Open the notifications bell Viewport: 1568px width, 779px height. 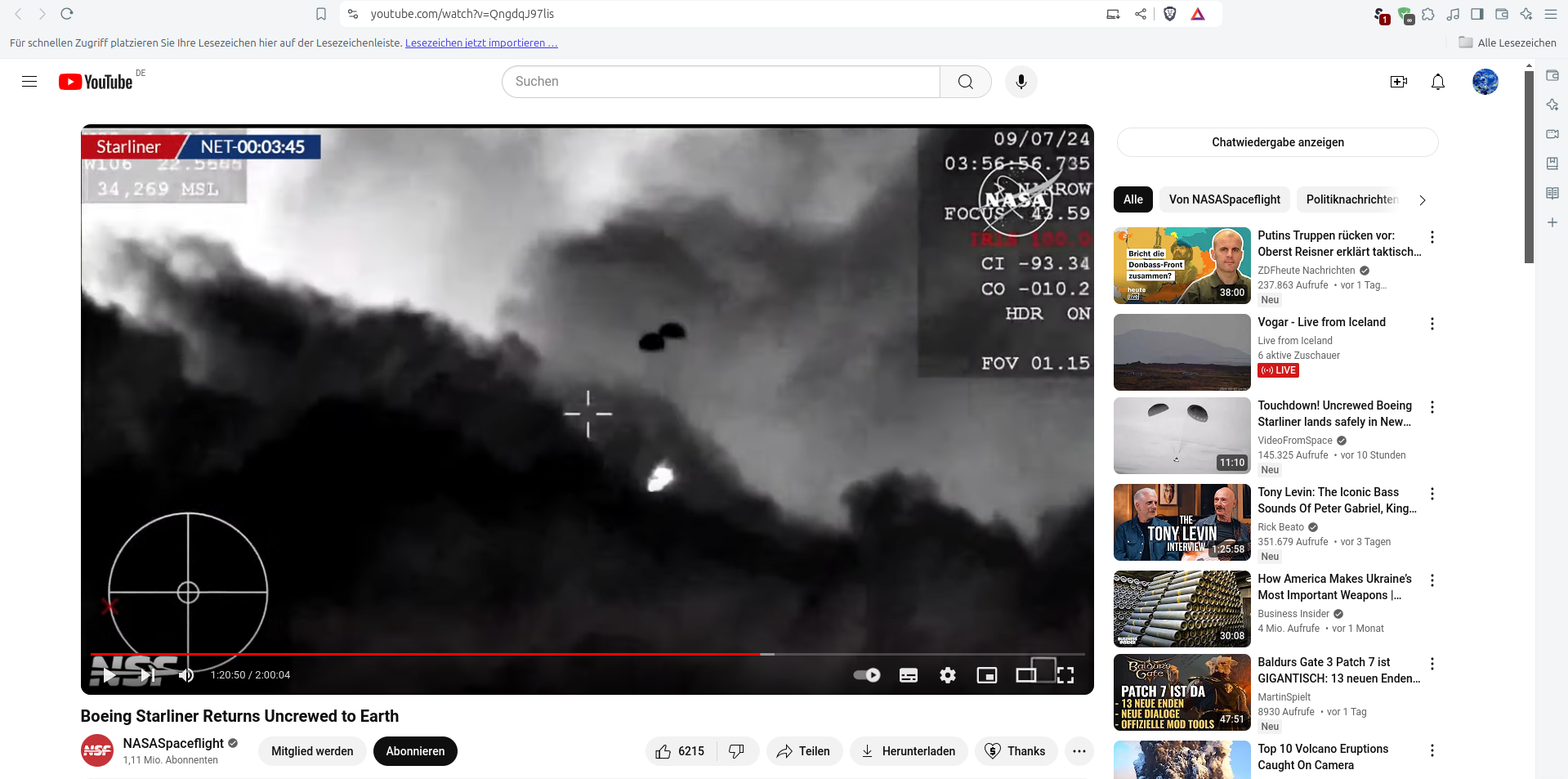coord(1437,82)
